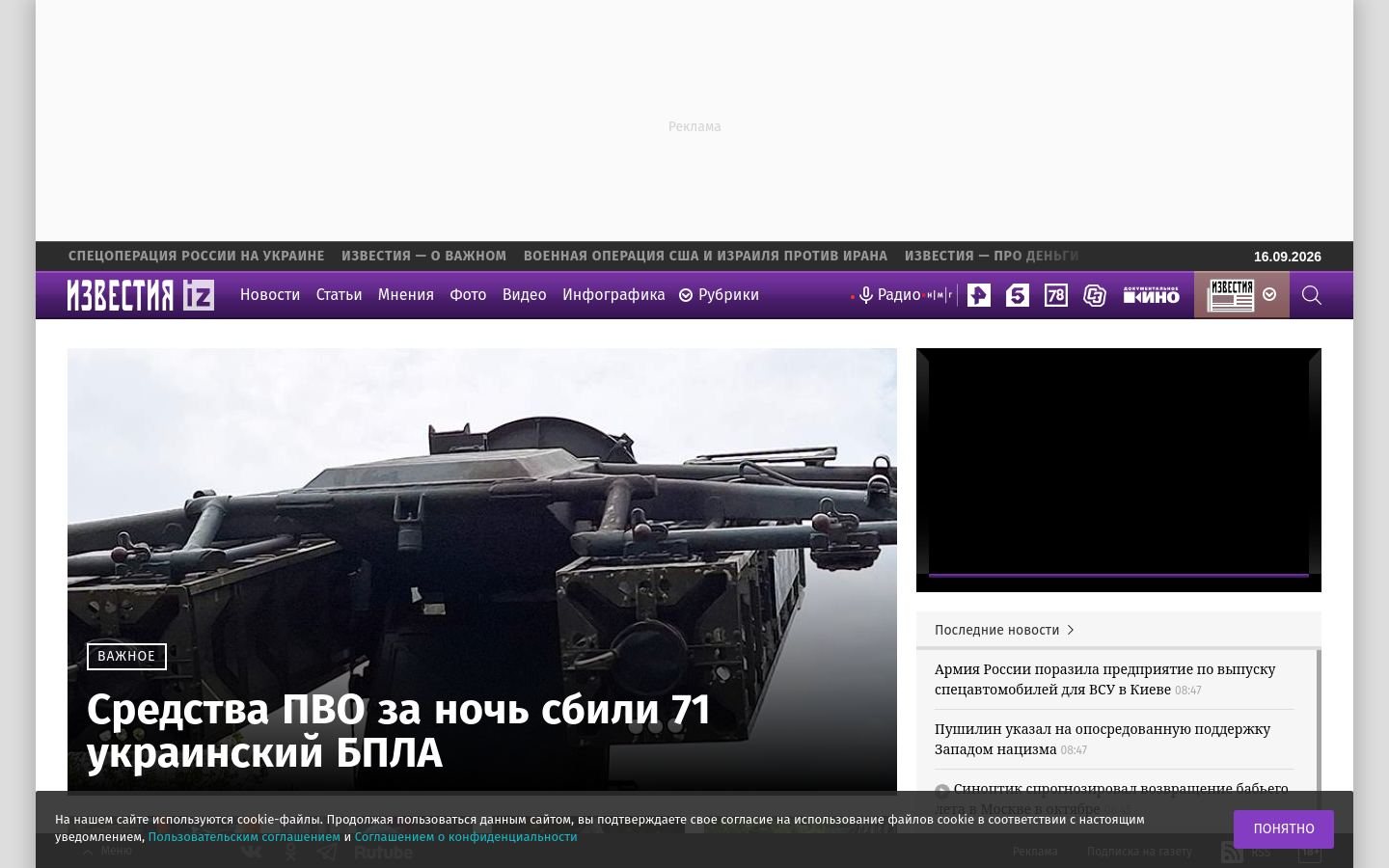Click the top Реклама banner area

coord(694,121)
